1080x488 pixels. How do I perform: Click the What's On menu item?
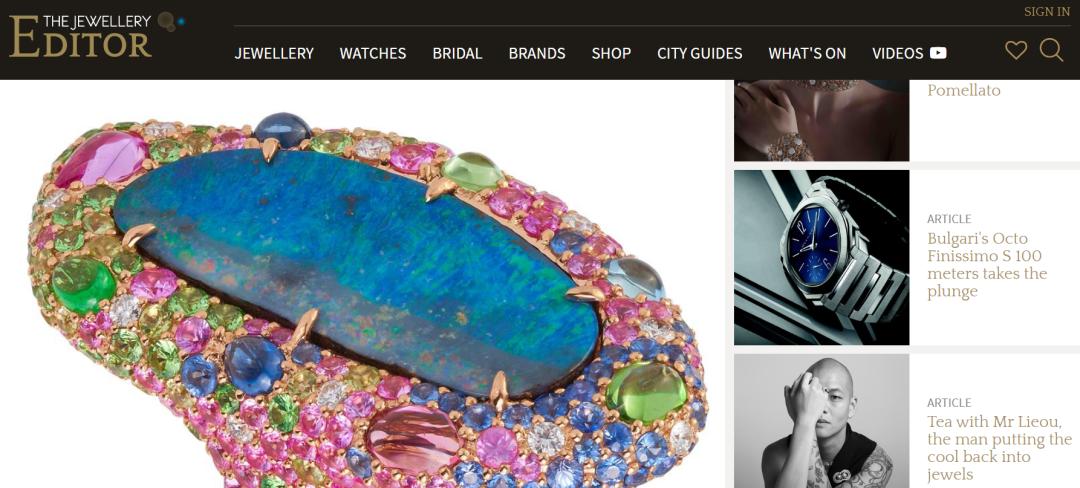(807, 54)
